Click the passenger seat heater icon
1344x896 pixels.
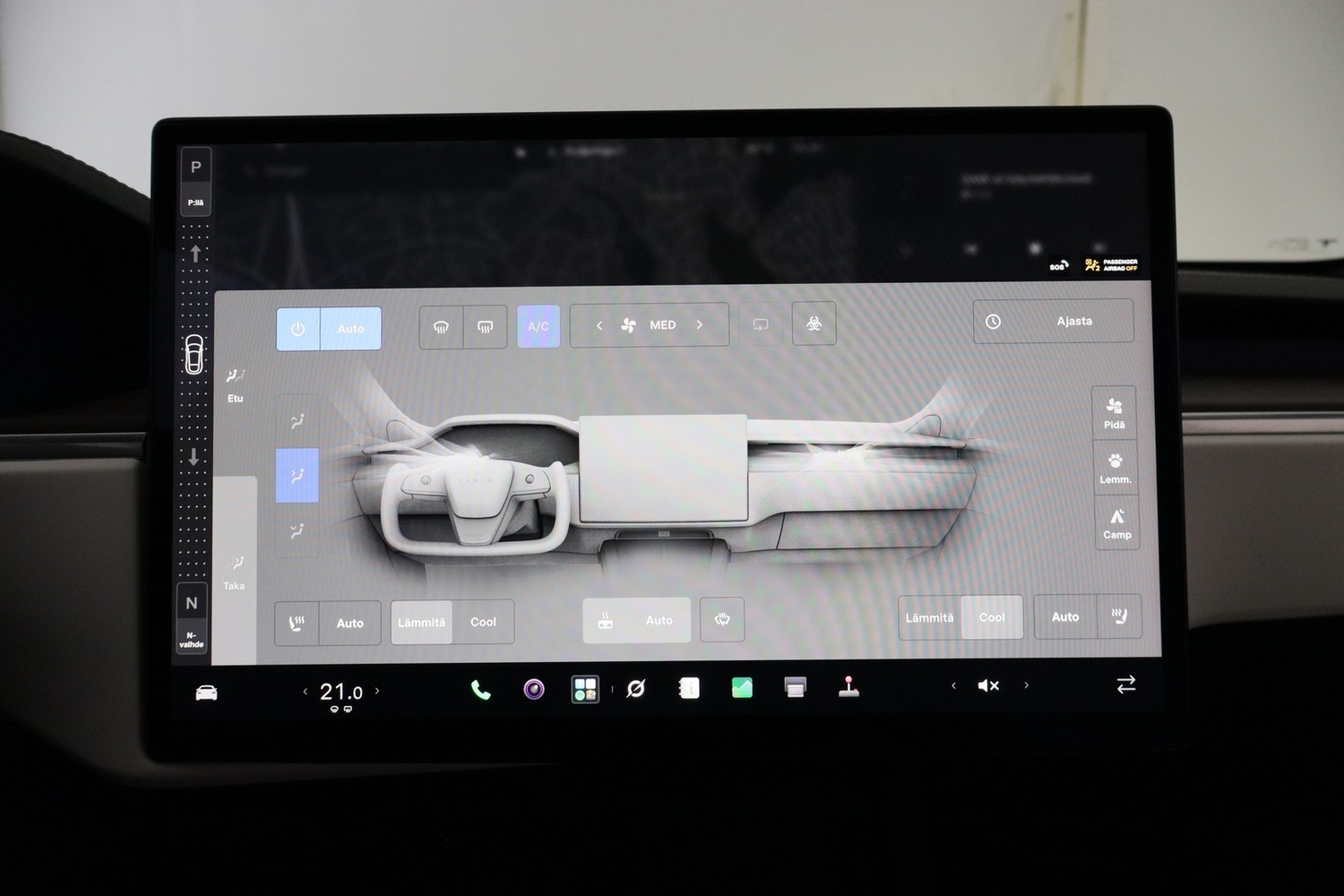click(x=1119, y=616)
